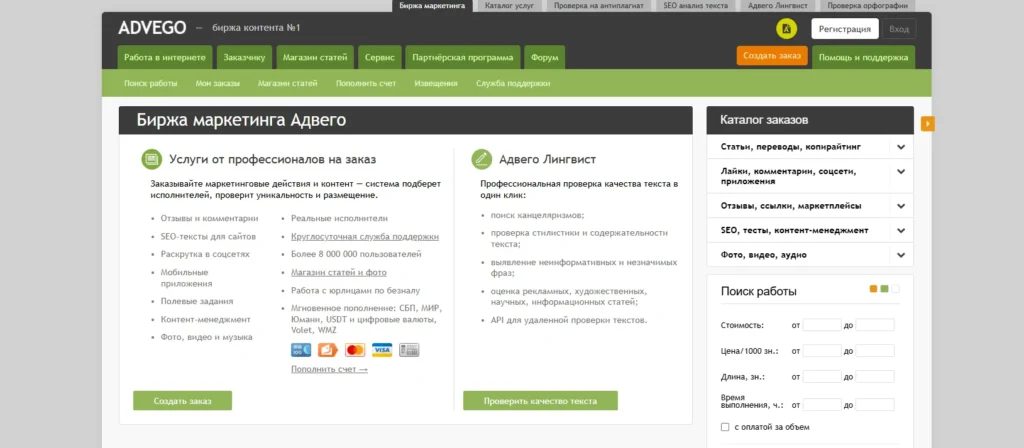The width and height of the screenshot is (1024, 448).
Task: Select the orange view square in Поиск работы
Action: tap(874, 289)
